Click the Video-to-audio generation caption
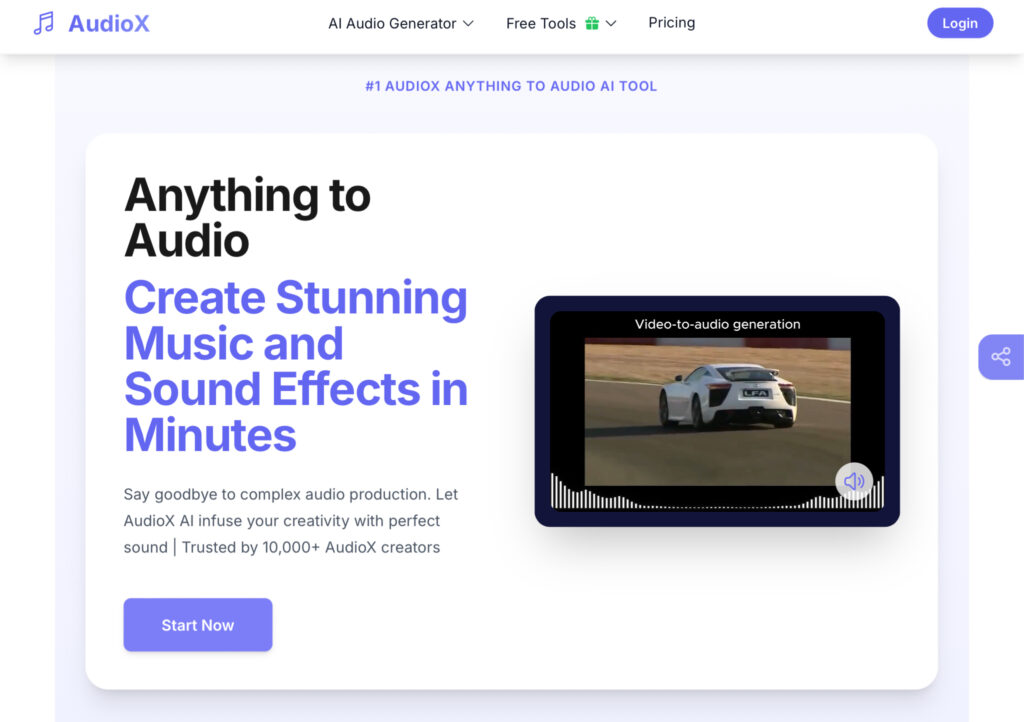The width and height of the screenshot is (1024, 722). 717,324
